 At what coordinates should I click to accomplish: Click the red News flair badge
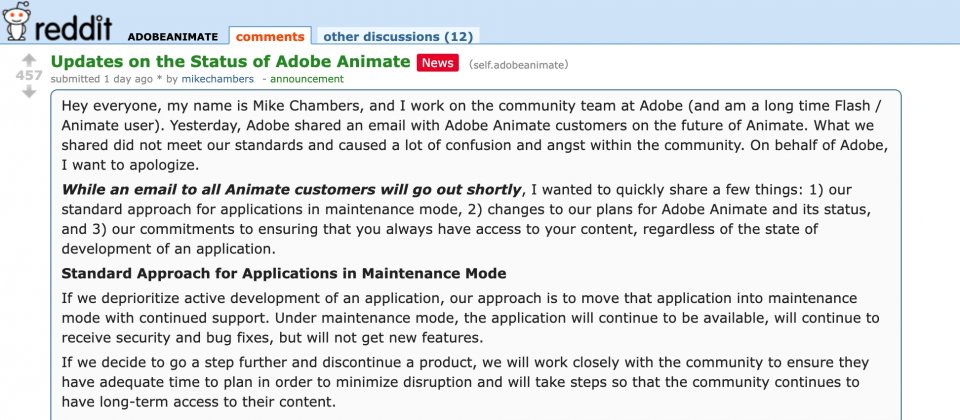(x=437, y=62)
